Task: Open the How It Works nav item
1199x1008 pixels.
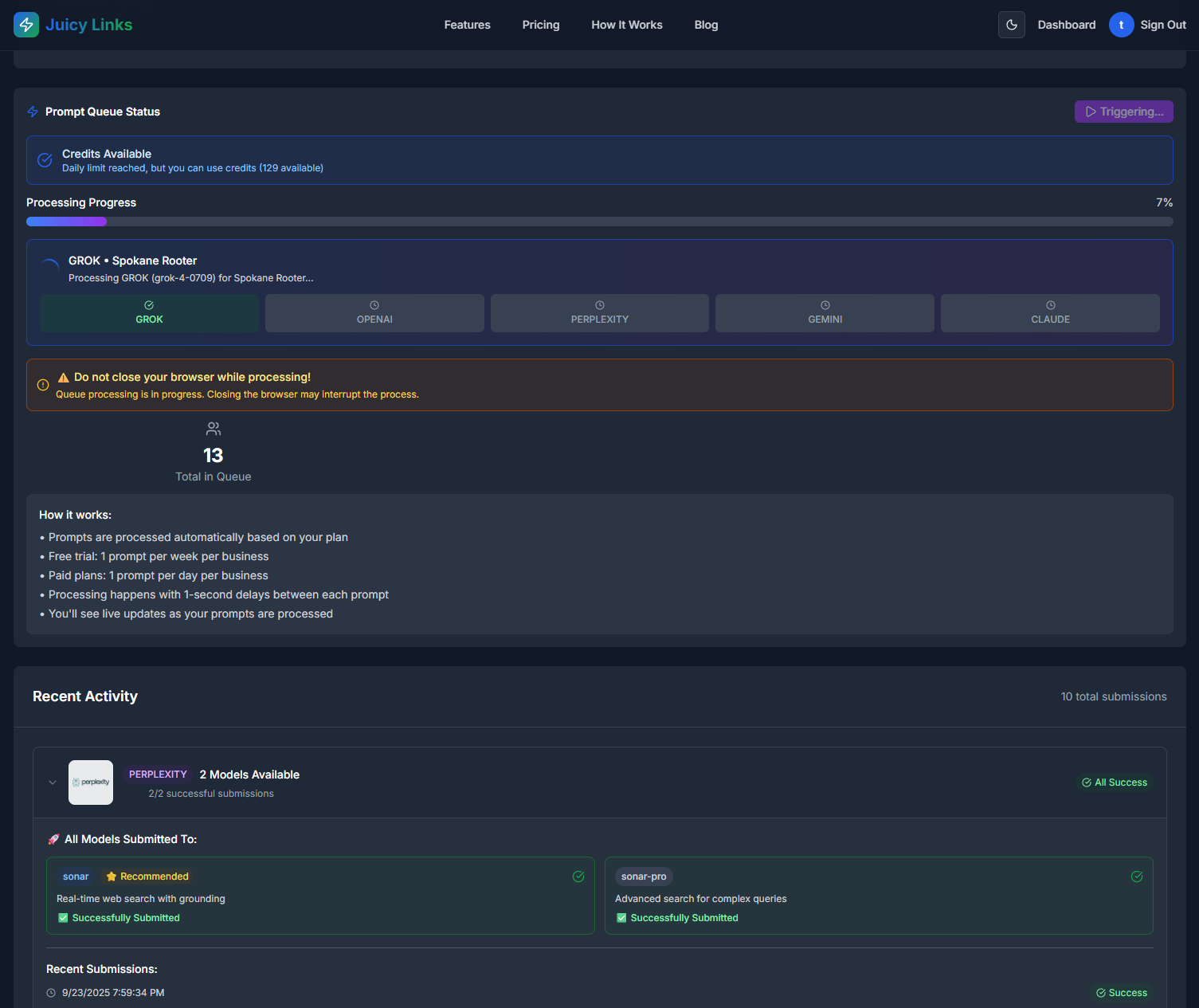Action: coord(627,25)
